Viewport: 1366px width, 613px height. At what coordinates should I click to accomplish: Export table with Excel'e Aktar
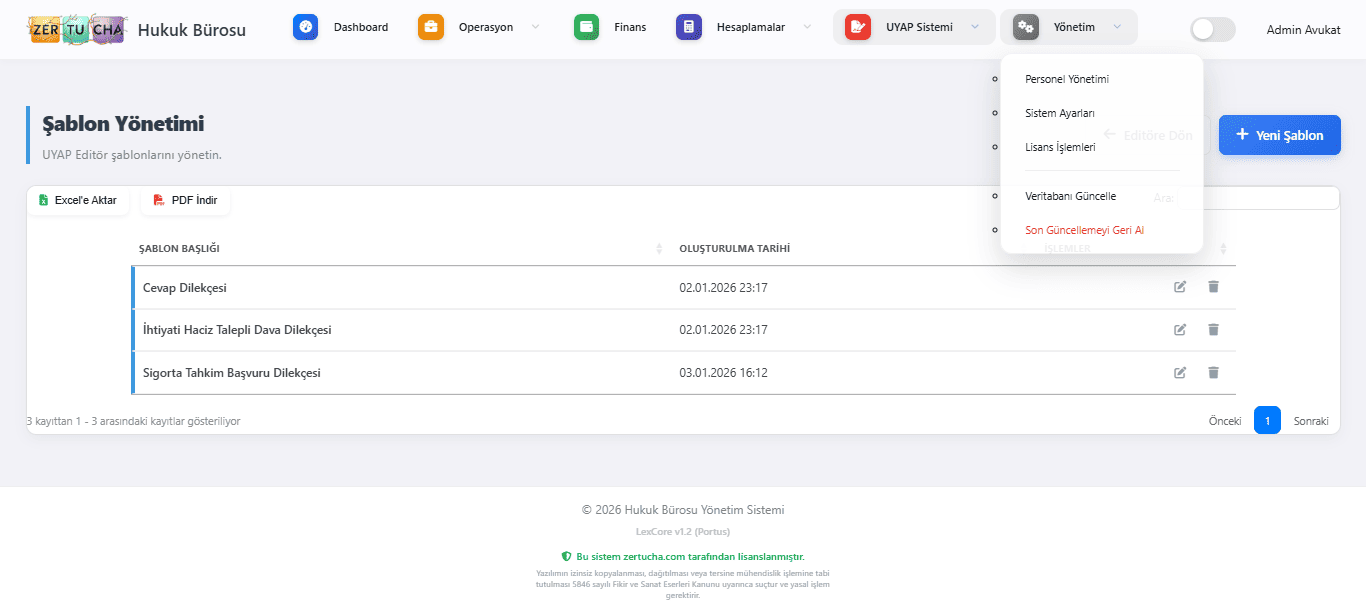(x=78, y=200)
